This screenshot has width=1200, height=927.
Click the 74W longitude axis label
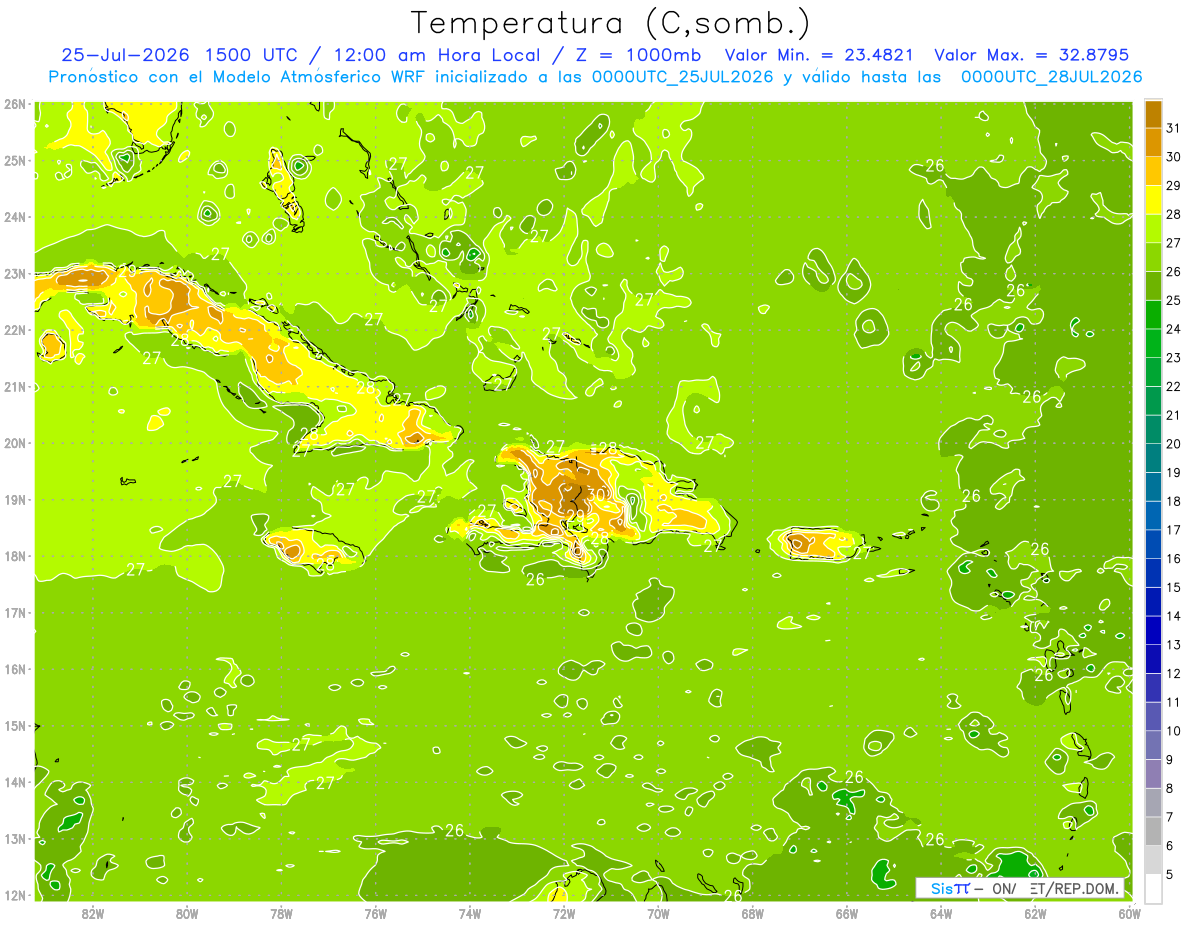[x=470, y=913]
